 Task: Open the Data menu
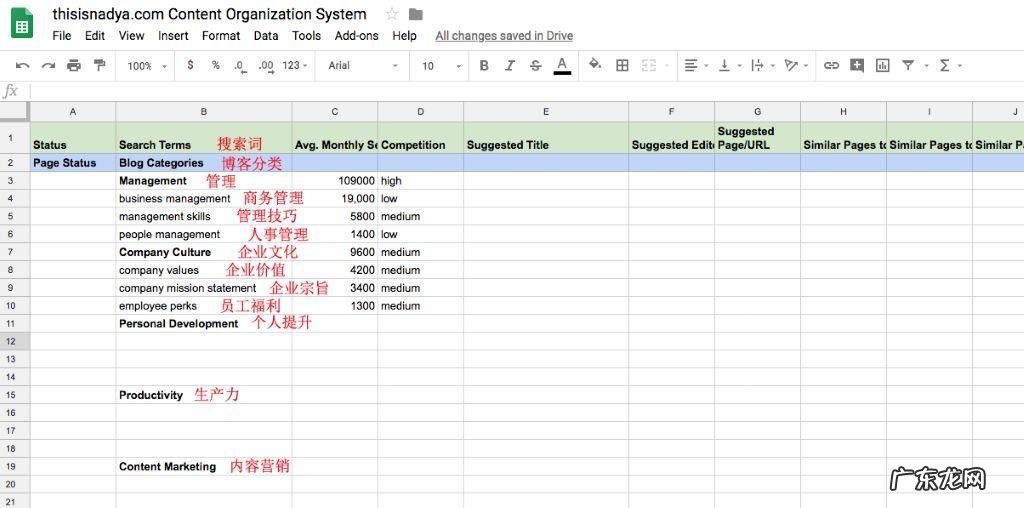(x=266, y=36)
